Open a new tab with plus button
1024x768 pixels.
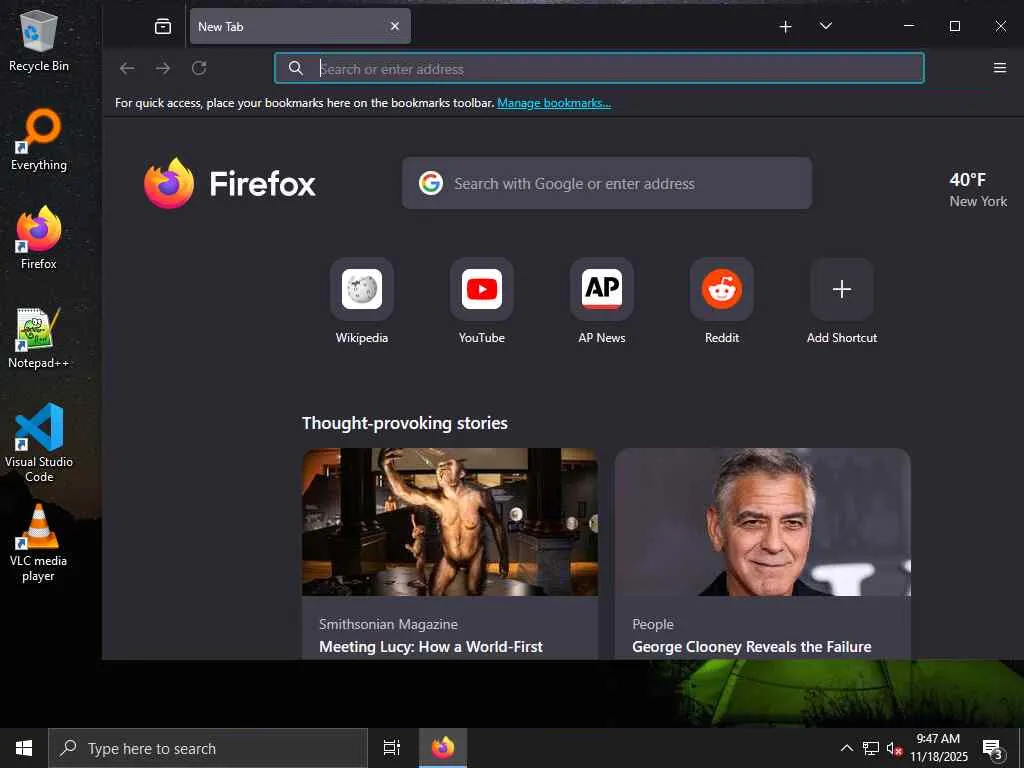coord(786,26)
